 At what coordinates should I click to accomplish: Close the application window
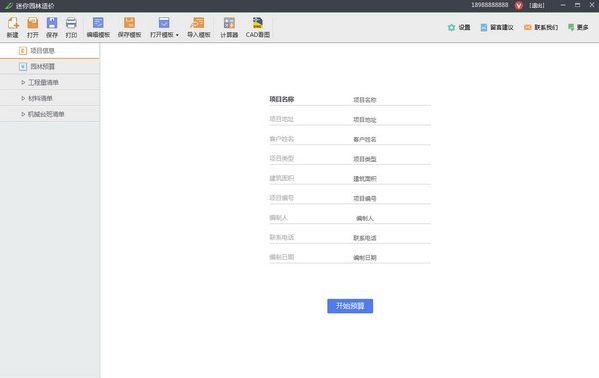click(591, 5)
